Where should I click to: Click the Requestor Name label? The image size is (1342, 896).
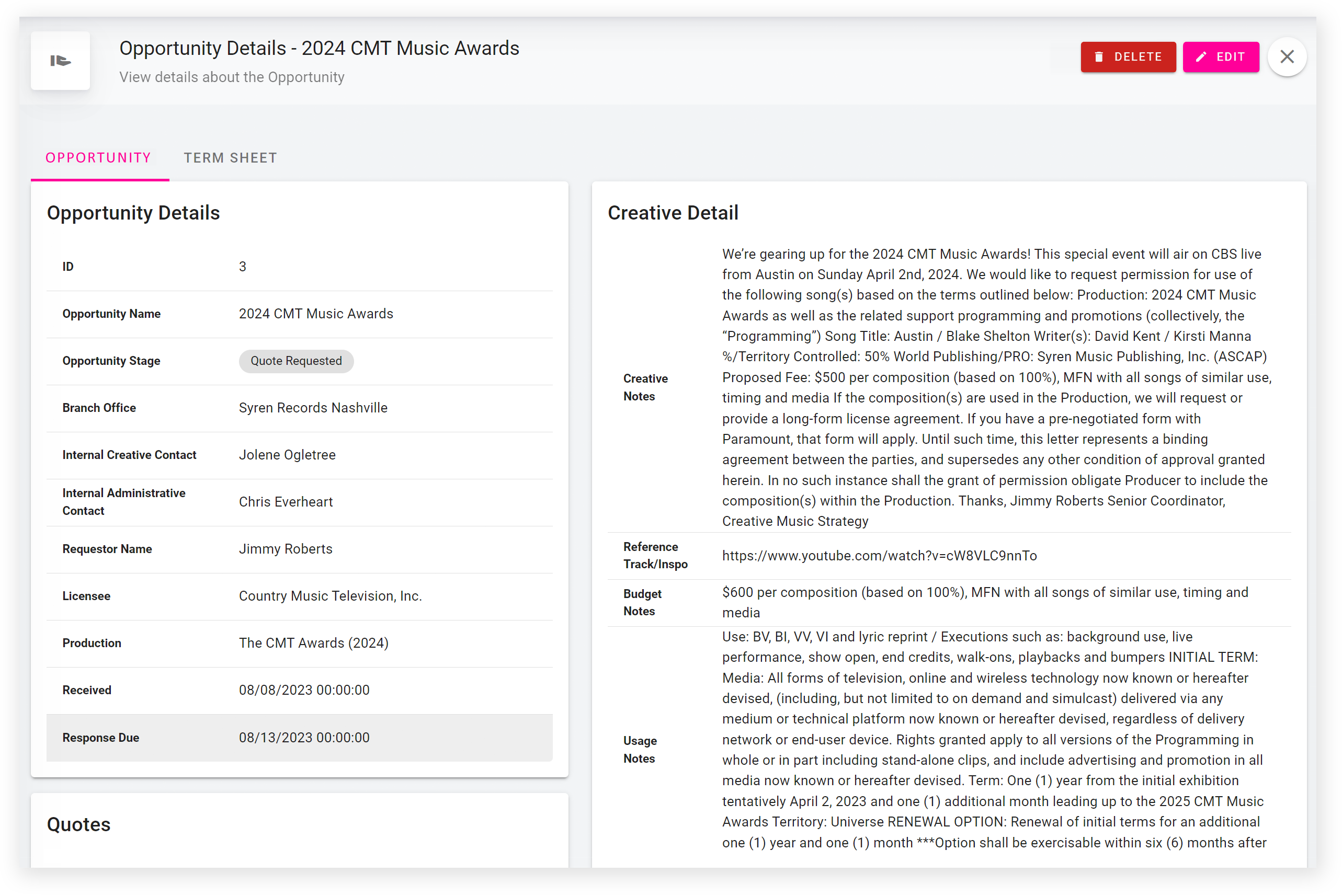[107, 548]
